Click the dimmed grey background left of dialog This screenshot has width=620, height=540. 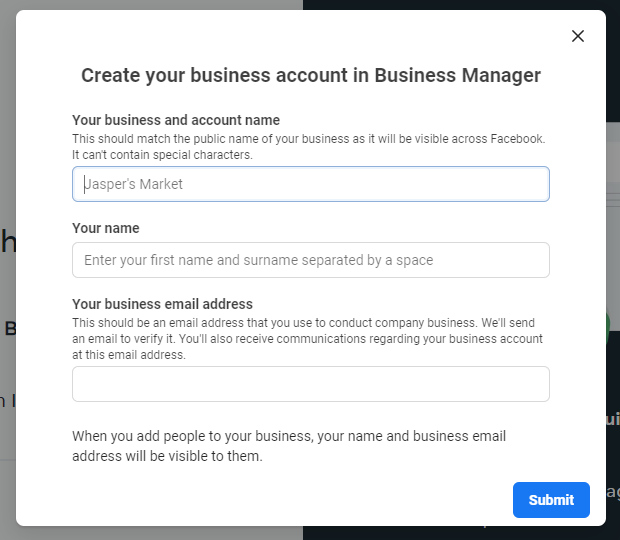7,300
